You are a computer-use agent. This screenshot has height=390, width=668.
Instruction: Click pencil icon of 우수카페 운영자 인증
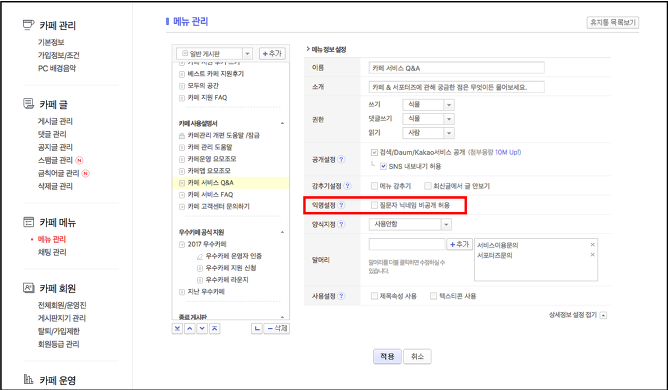tap(200, 257)
